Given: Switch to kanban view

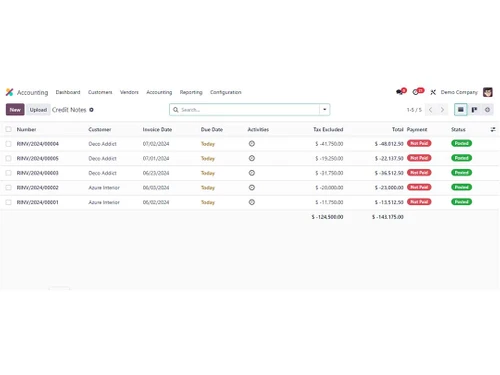Looking at the screenshot, I should pos(474,110).
